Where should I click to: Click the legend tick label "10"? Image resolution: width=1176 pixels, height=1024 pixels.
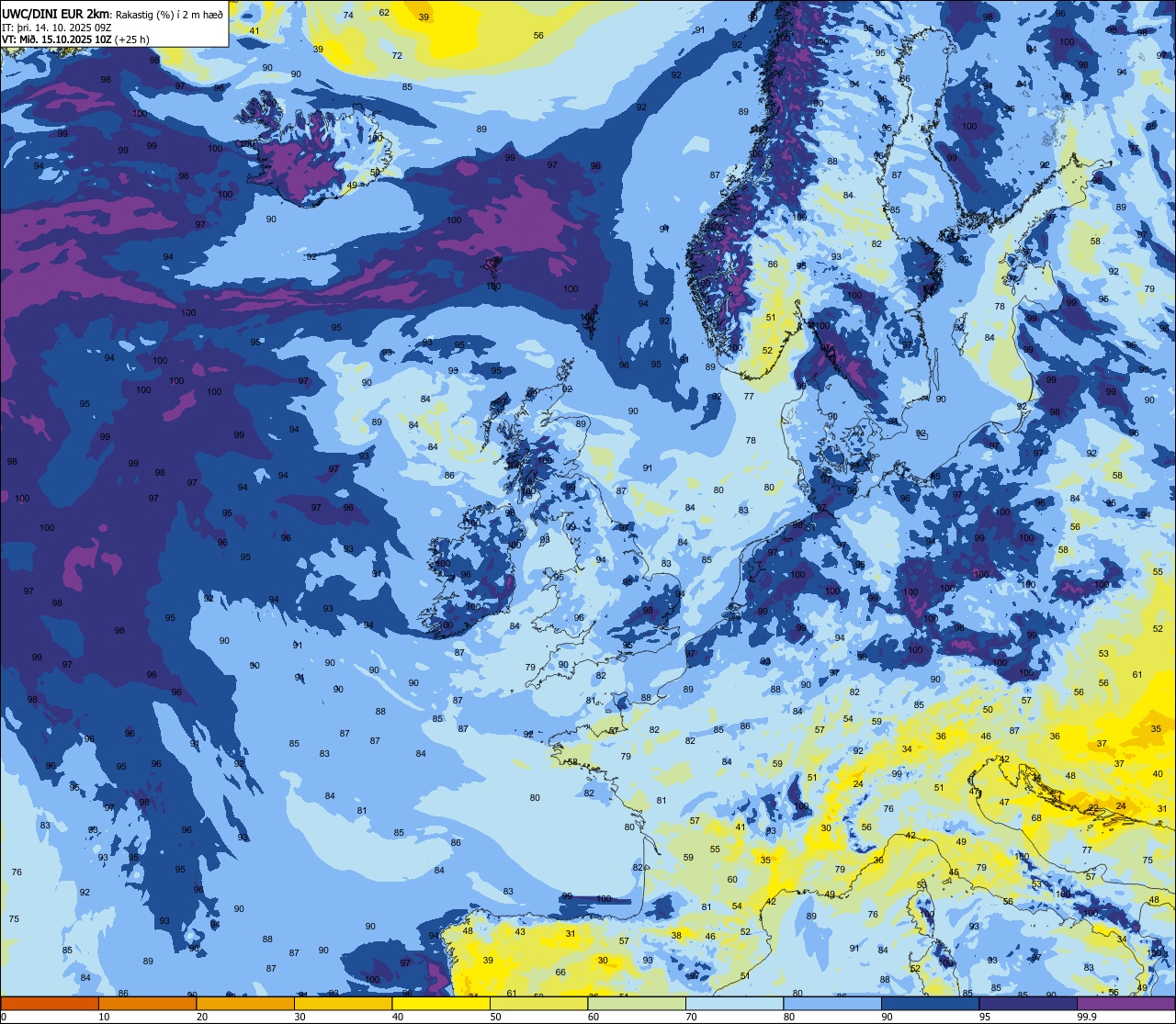tap(104, 1017)
